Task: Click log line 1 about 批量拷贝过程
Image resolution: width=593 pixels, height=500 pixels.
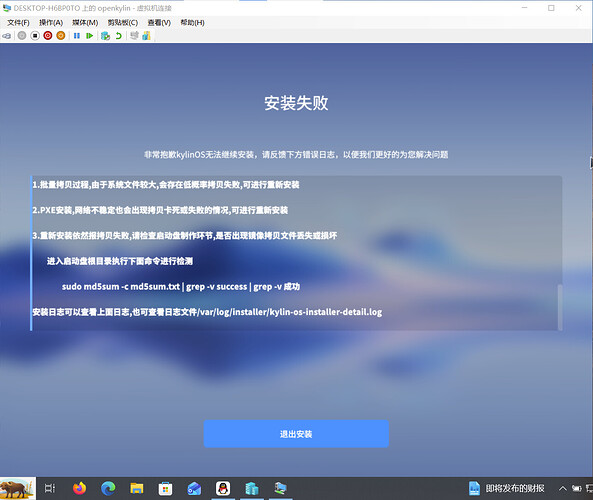Action: (166, 185)
